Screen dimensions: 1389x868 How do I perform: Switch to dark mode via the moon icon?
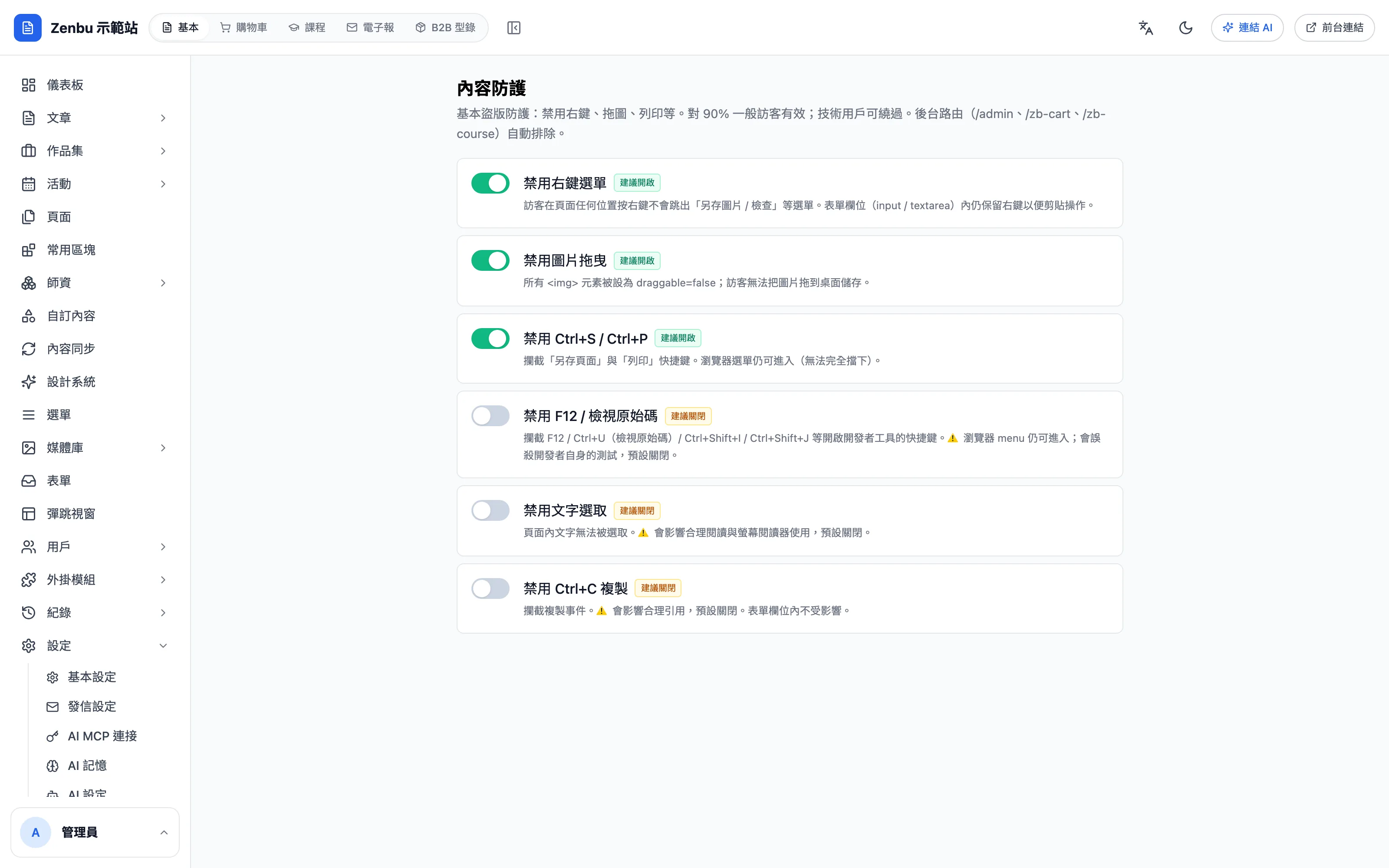(1186, 27)
